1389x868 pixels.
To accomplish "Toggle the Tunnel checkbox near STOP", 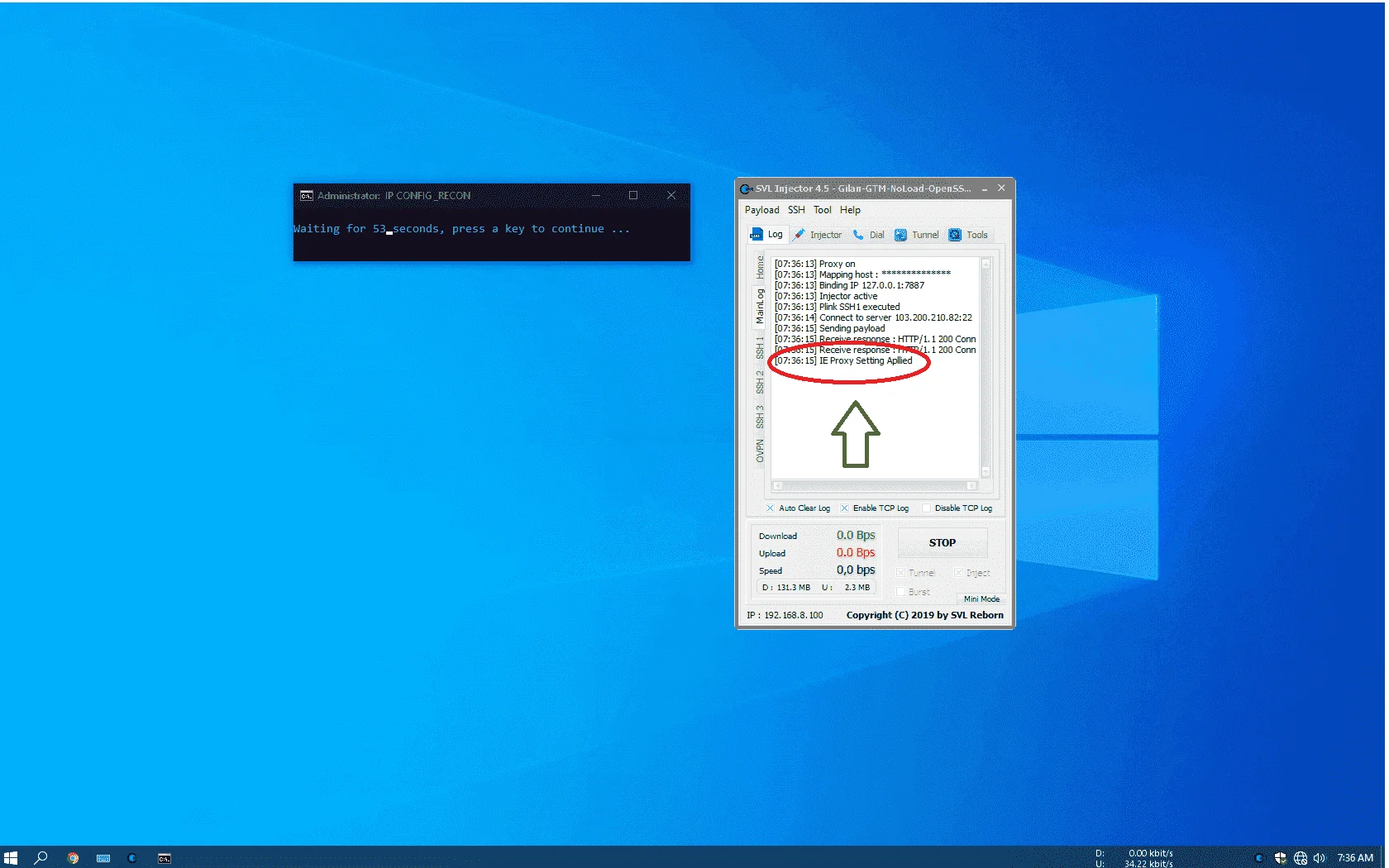I will pyautogui.click(x=900, y=573).
